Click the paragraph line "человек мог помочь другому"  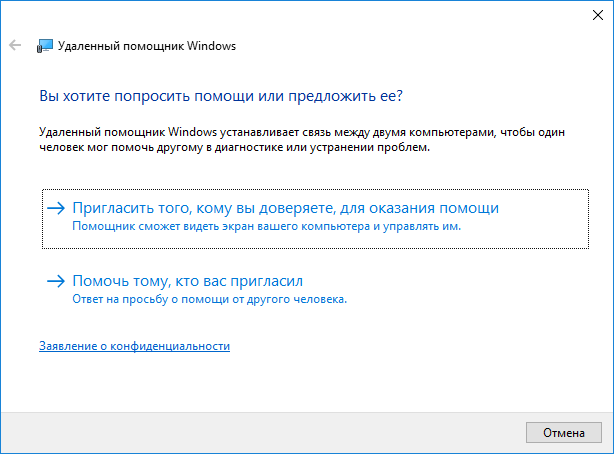click(x=234, y=147)
